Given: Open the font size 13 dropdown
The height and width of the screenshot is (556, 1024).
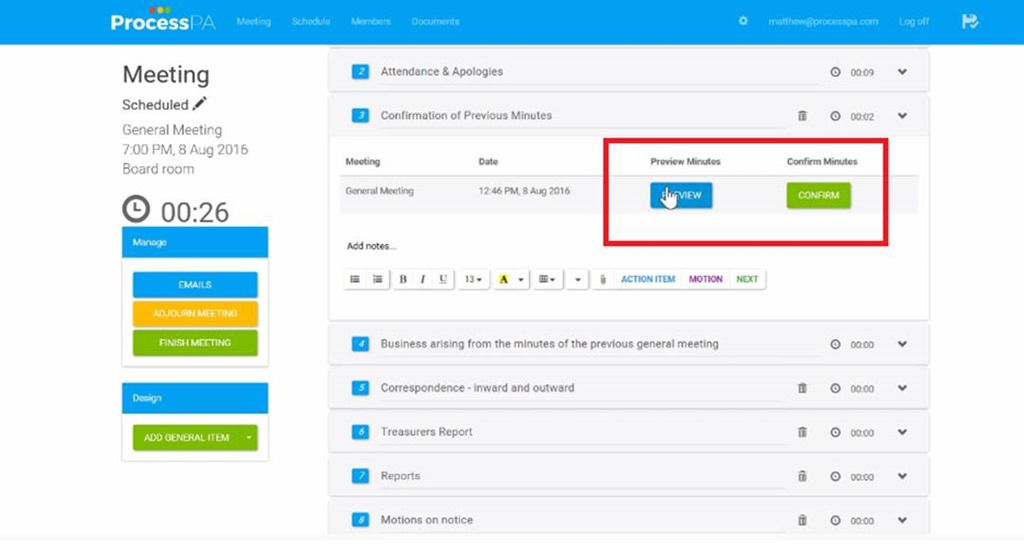Looking at the screenshot, I should tap(473, 280).
